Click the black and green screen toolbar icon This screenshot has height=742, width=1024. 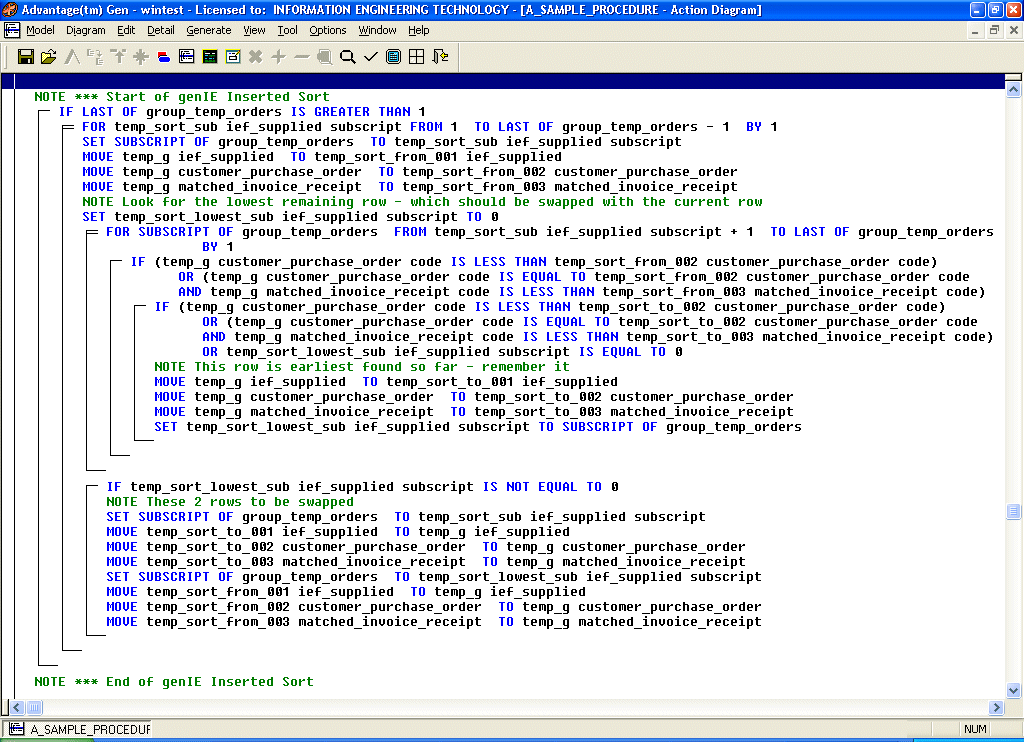pyautogui.click(x=209, y=57)
